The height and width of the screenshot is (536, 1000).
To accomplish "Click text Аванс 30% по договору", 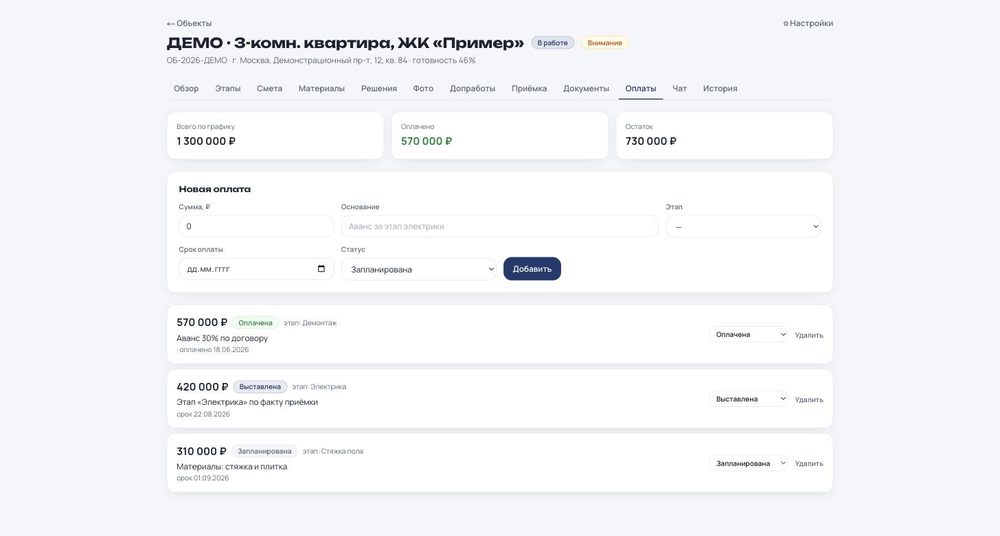I will tap(222, 338).
